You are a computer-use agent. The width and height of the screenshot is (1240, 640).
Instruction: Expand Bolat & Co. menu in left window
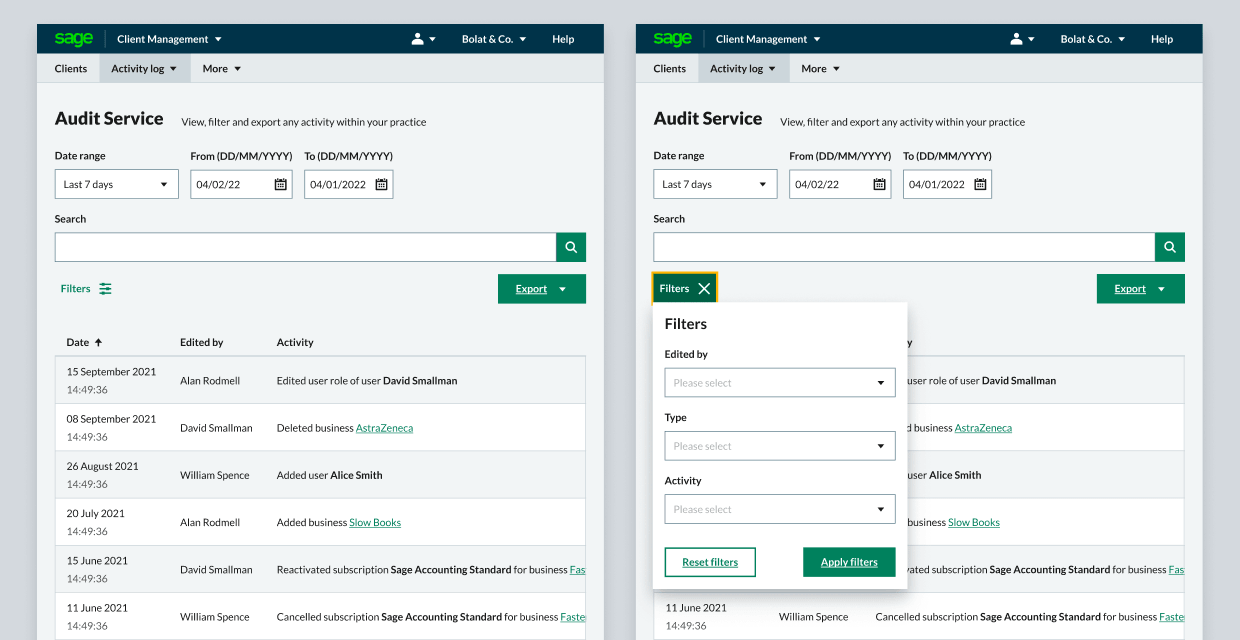click(494, 39)
